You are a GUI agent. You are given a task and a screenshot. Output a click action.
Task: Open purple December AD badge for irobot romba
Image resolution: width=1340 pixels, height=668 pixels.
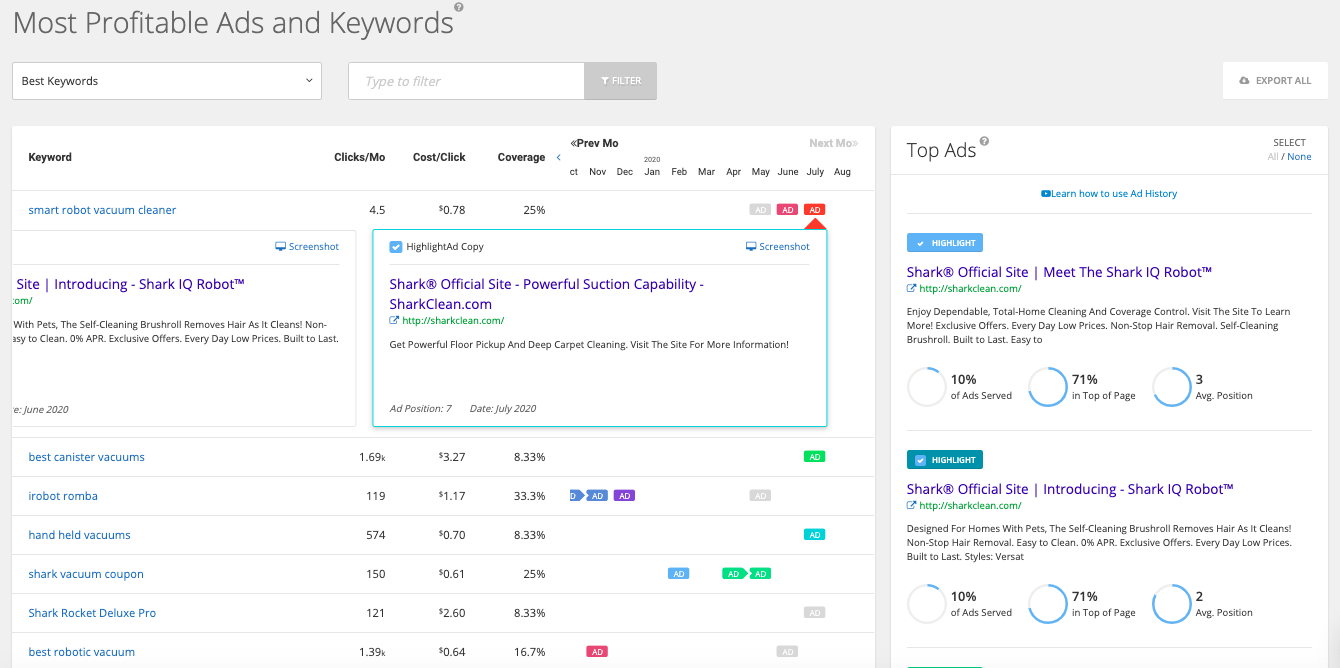(x=624, y=496)
